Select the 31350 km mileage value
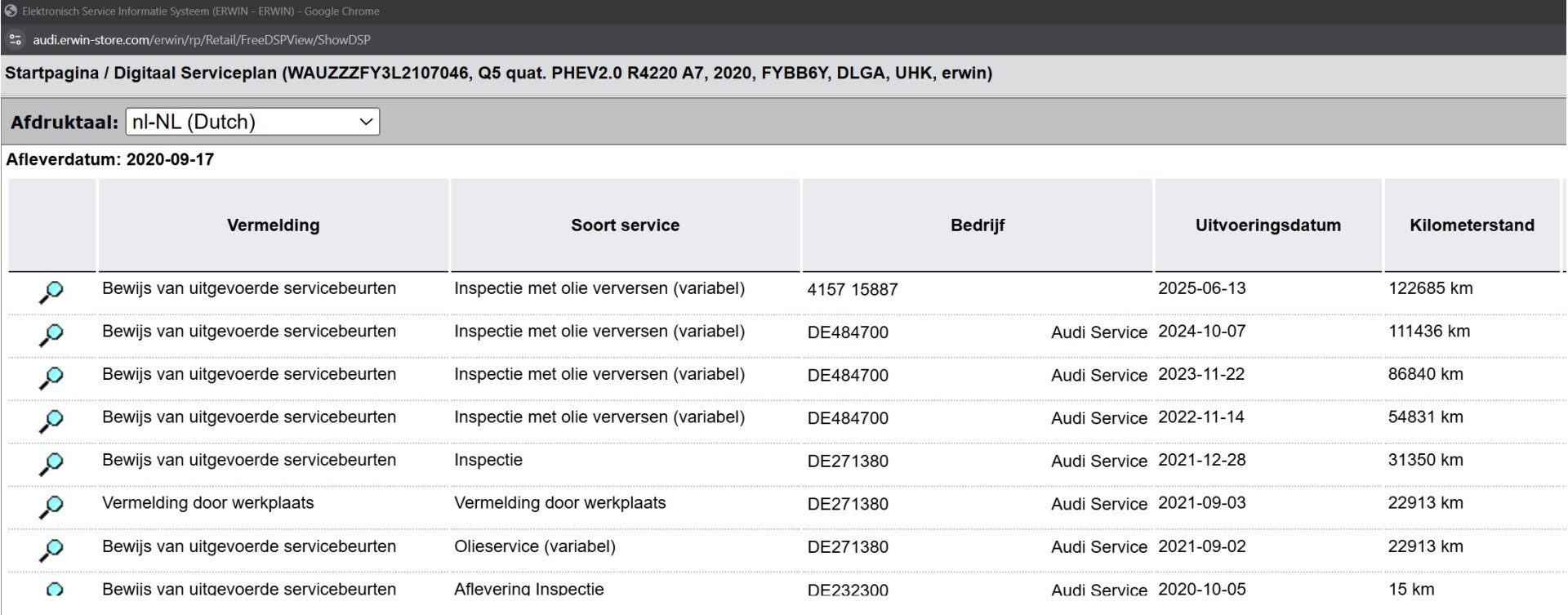The image size is (1568, 615). click(1426, 460)
